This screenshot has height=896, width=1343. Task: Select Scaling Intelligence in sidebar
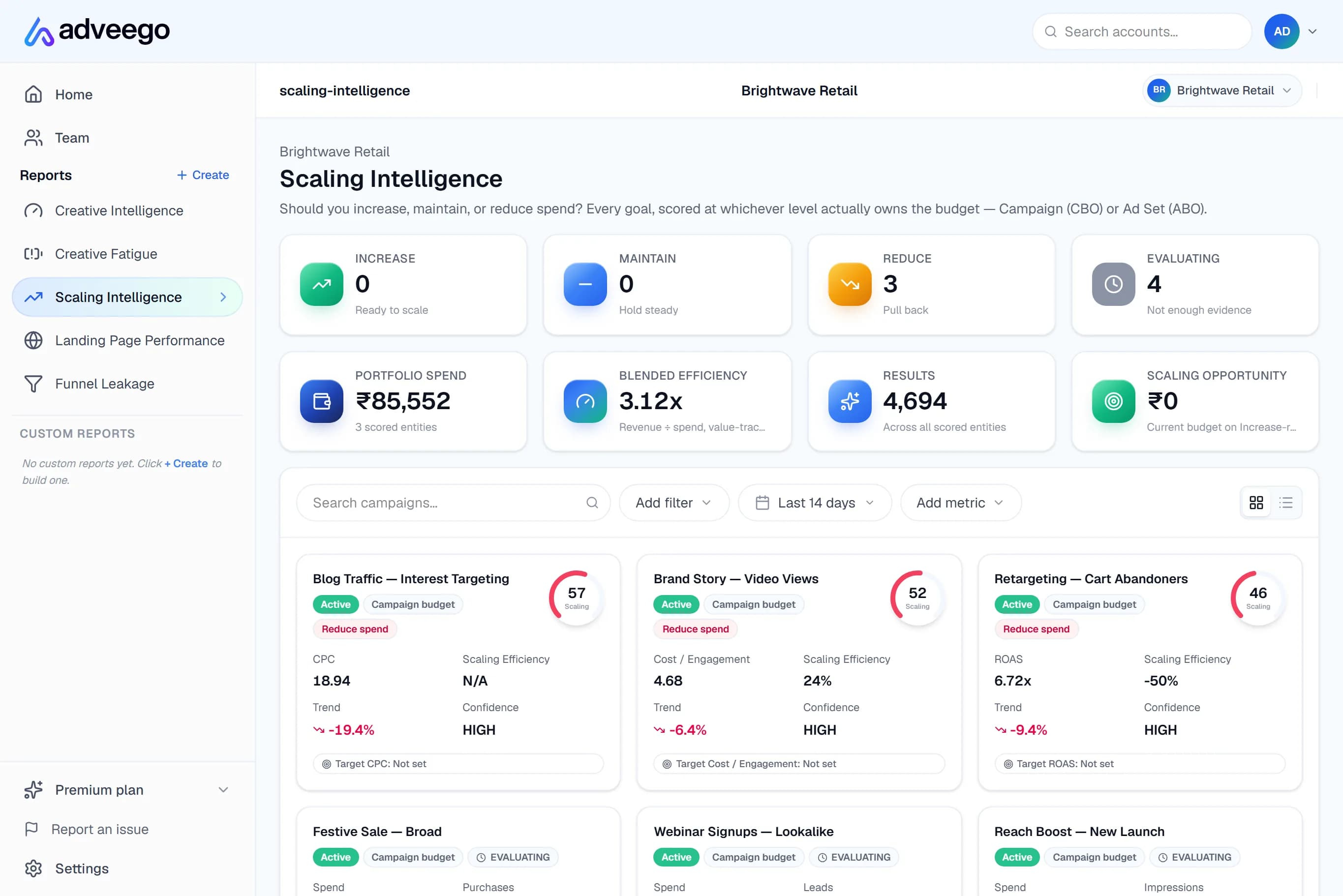point(127,297)
